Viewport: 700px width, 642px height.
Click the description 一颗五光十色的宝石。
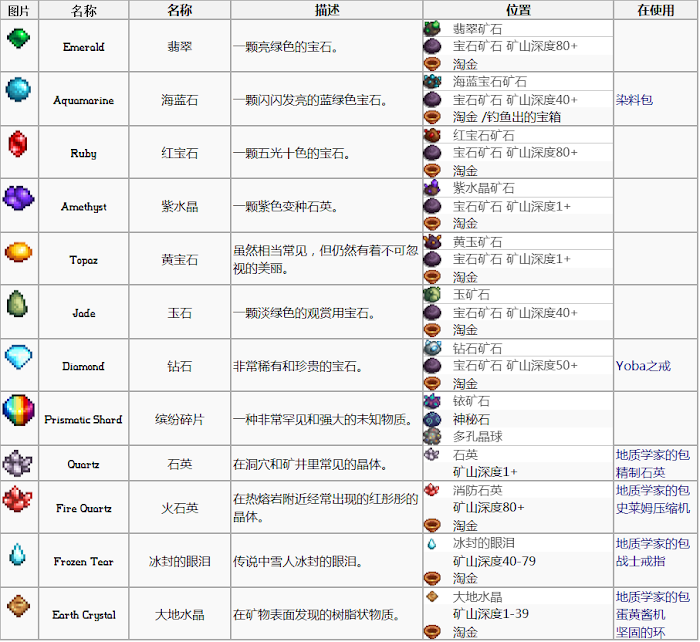(292, 153)
